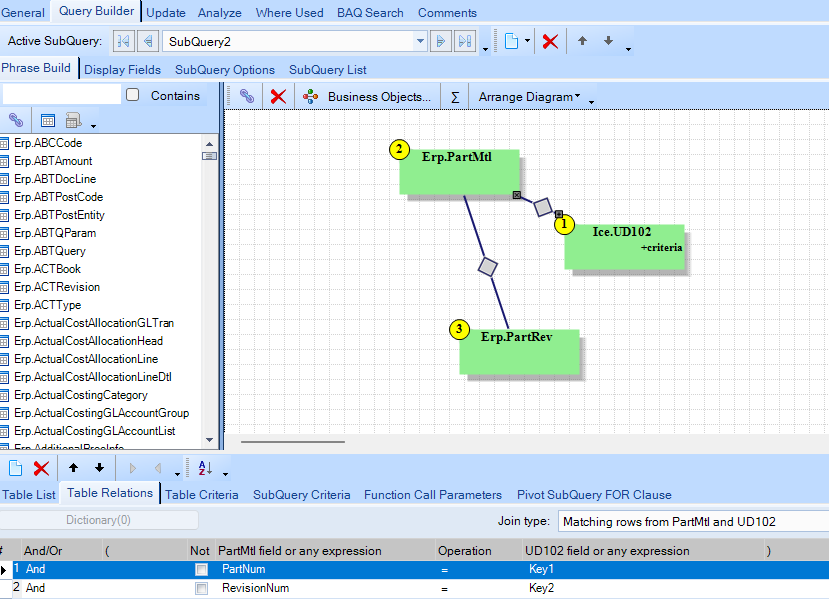Click the A-Z sort icon
The width and height of the screenshot is (829, 607).
pos(205,468)
